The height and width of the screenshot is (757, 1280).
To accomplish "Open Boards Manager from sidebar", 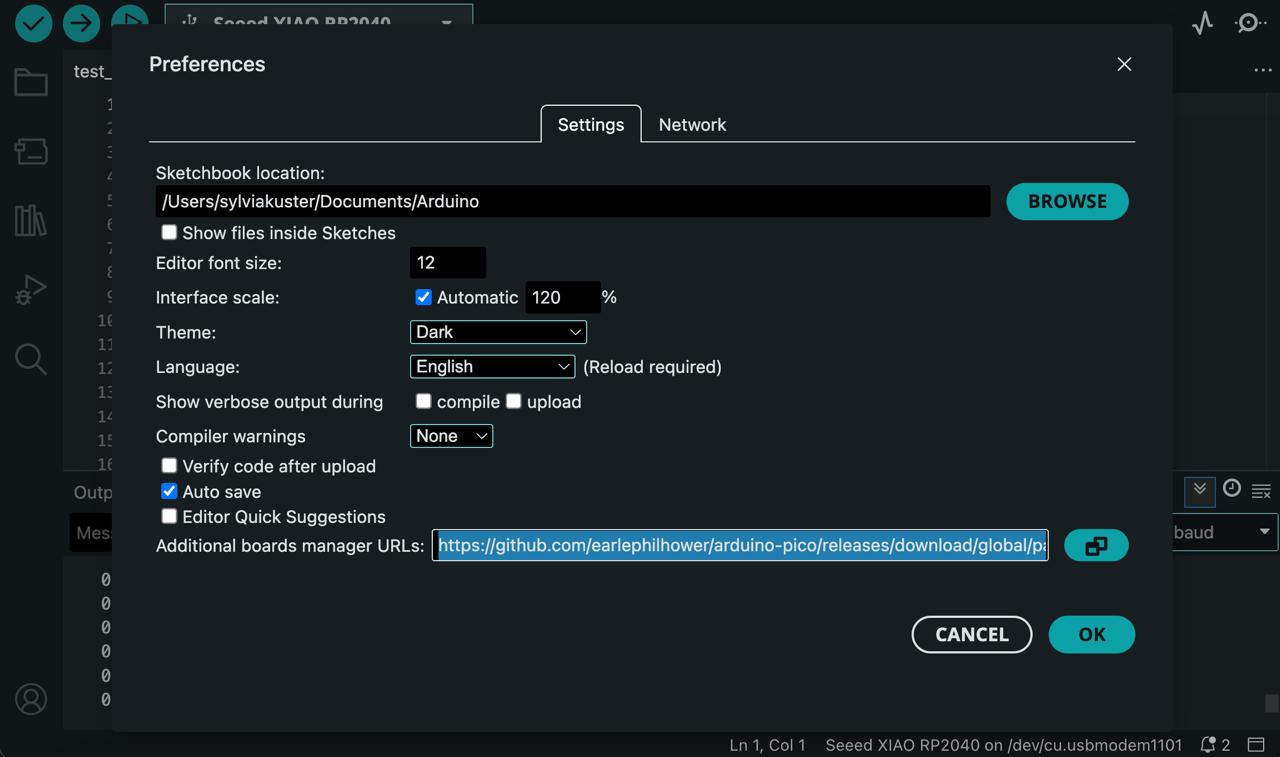I will 31,151.
